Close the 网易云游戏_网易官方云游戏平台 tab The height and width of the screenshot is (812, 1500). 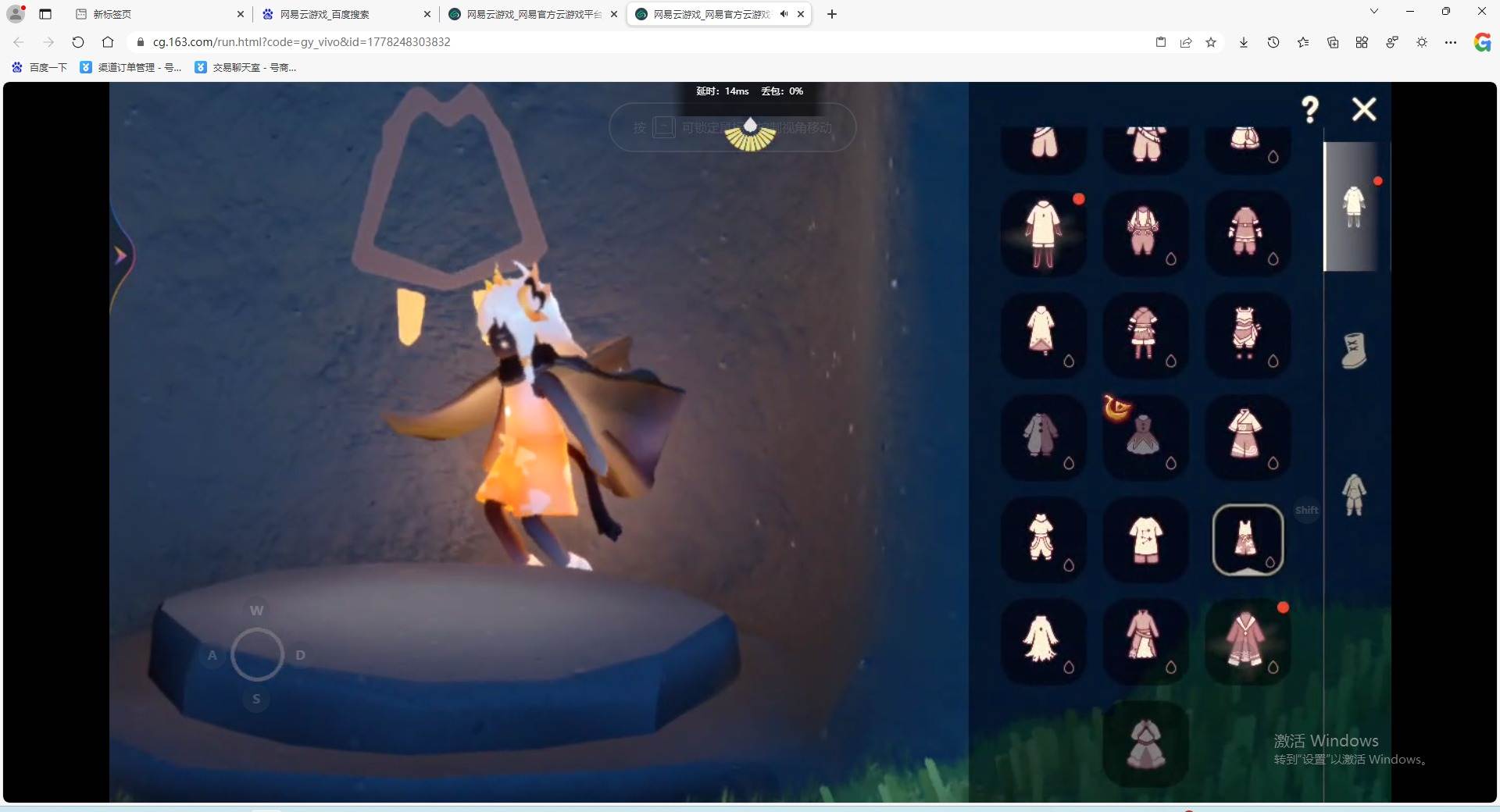click(613, 14)
